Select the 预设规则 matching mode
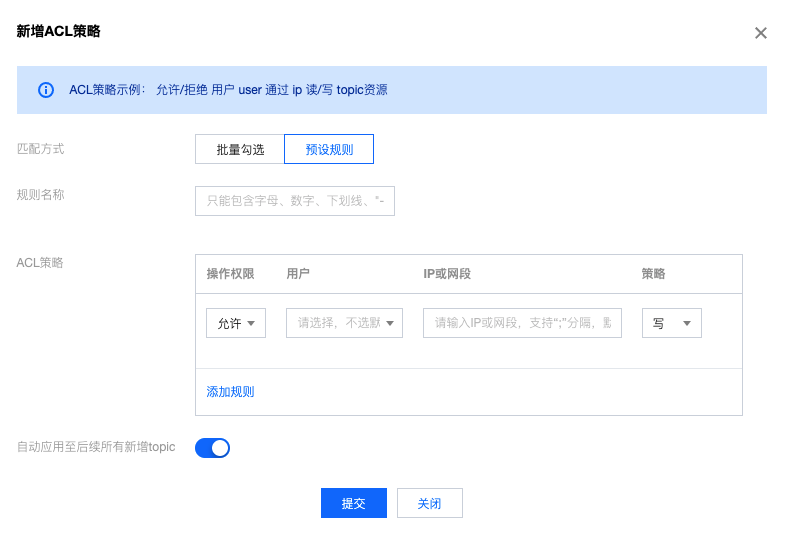This screenshot has height=536, width=785. pyautogui.click(x=329, y=149)
